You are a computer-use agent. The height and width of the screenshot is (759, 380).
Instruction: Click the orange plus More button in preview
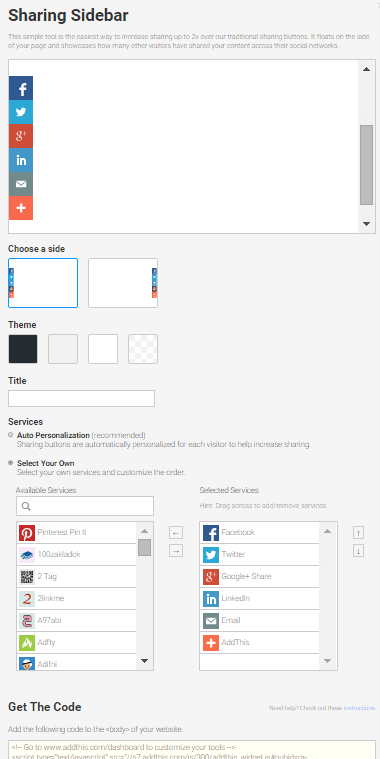tap(21, 208)
